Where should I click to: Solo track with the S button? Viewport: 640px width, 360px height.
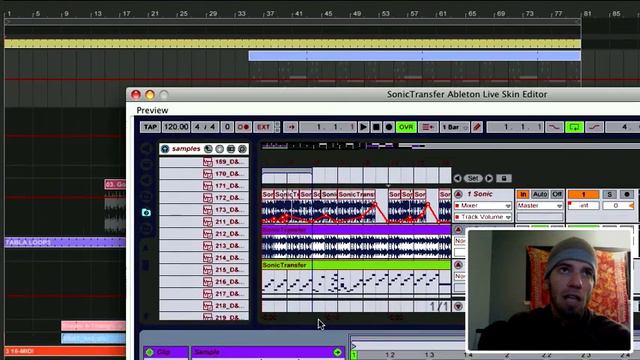609,194
